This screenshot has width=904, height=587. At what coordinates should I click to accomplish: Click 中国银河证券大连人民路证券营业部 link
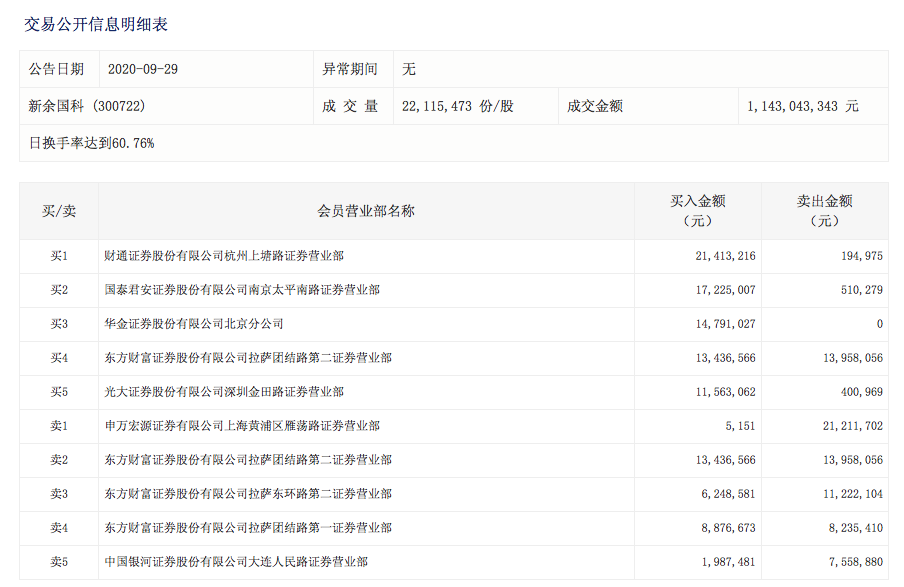tap(236, 562)
